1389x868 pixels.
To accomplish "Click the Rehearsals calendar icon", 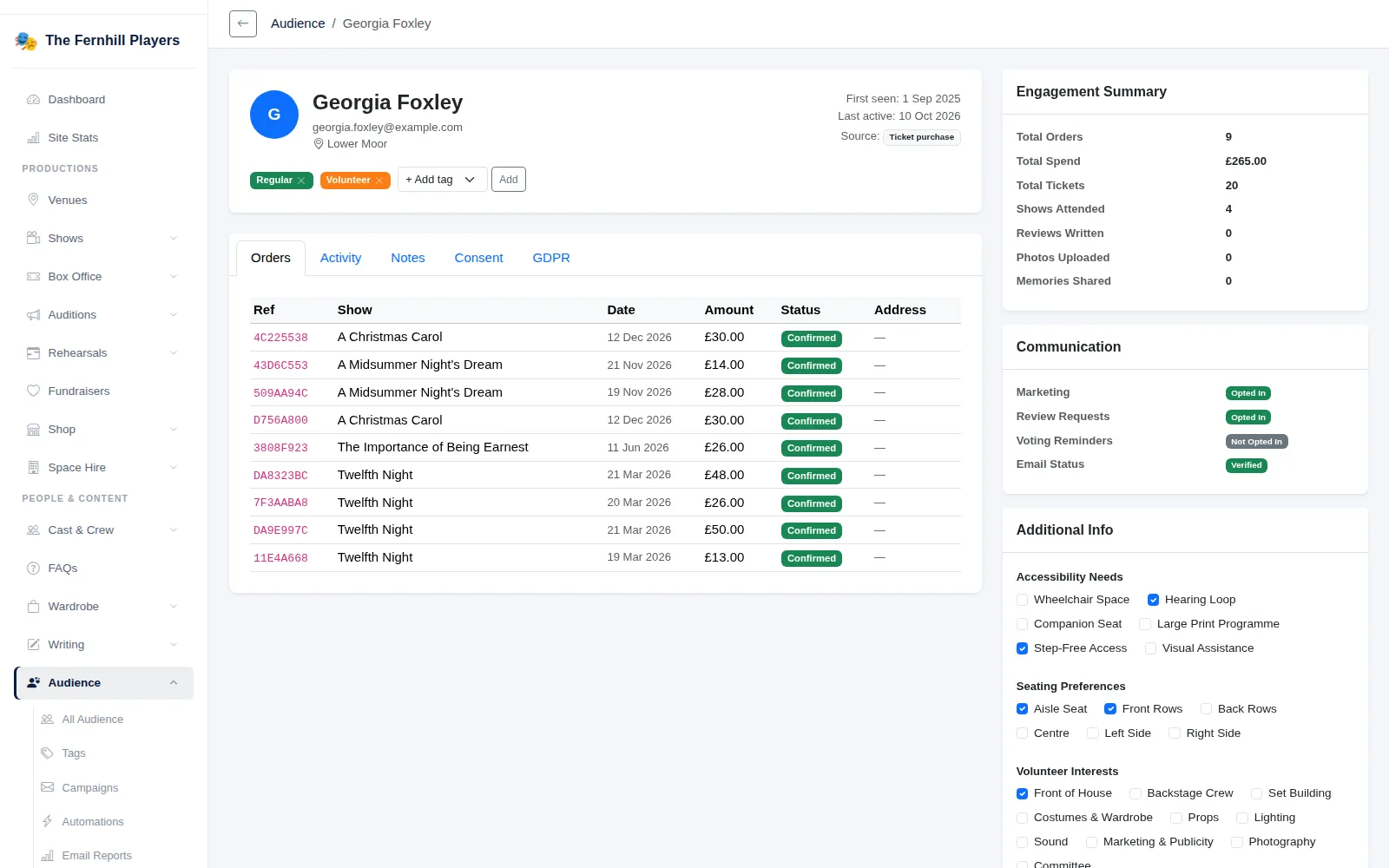I will [33, 353].
